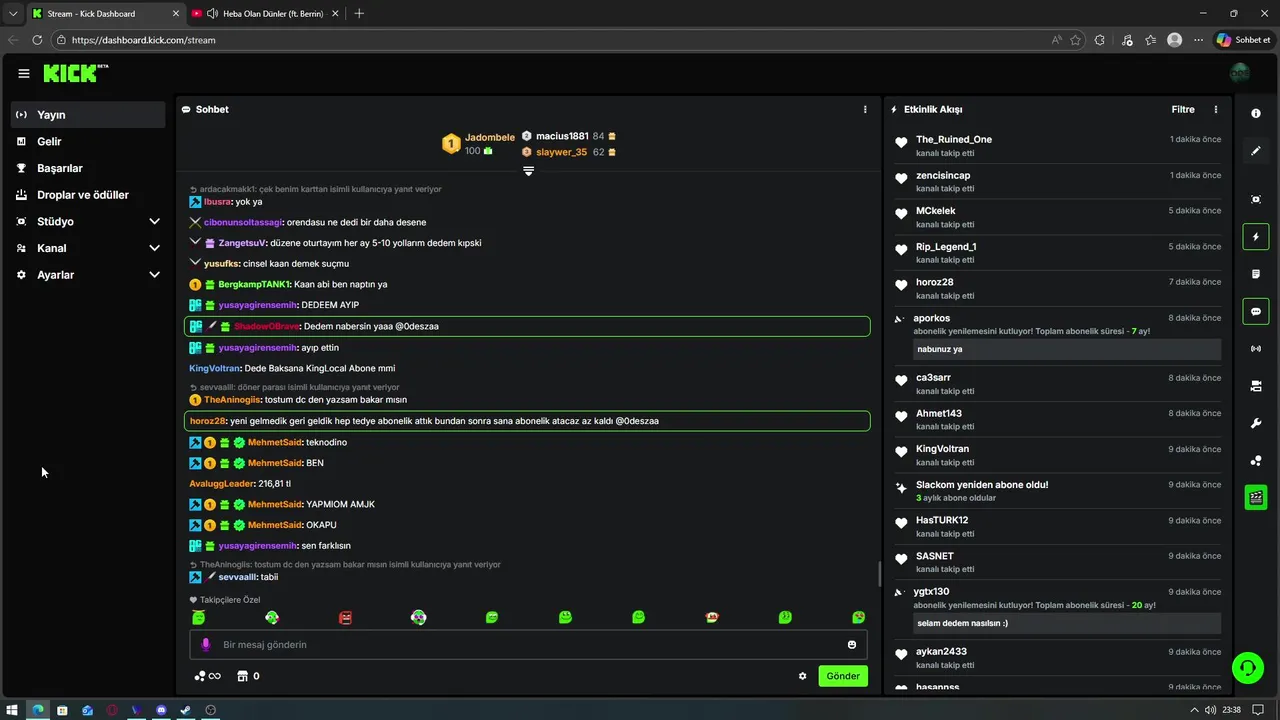Open Droplar ve ödüller in sidebar
Viewport: 1280px width, 720px height.
(x=88, y=194)
